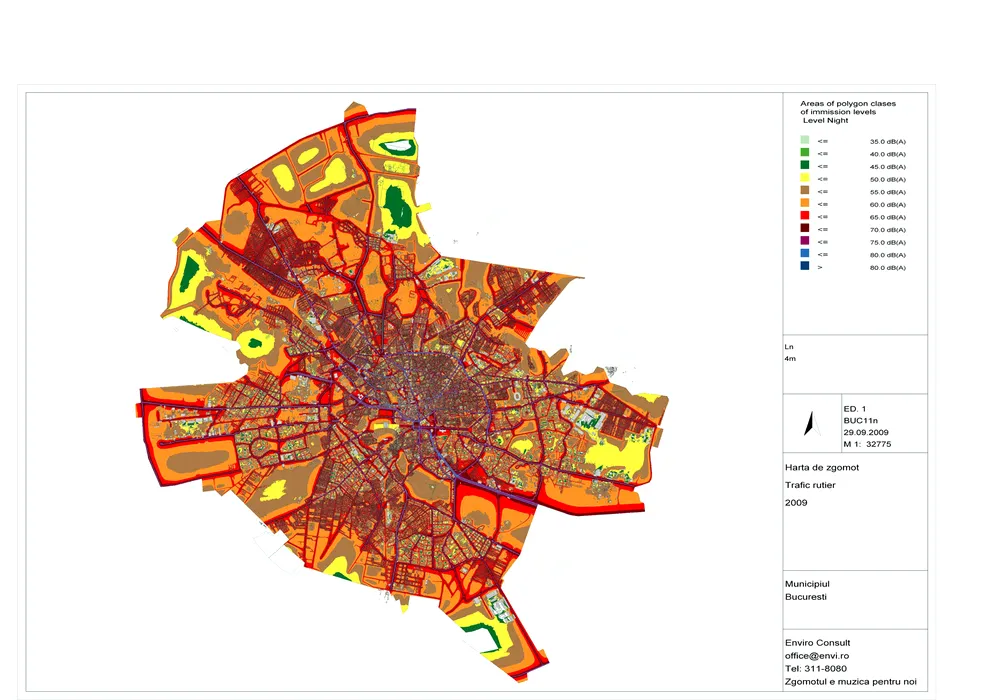Viewport: 990px width, 700px height.
Task: Pick the dark green 45.0 dB(A) swatch
Action: (804, 166)
